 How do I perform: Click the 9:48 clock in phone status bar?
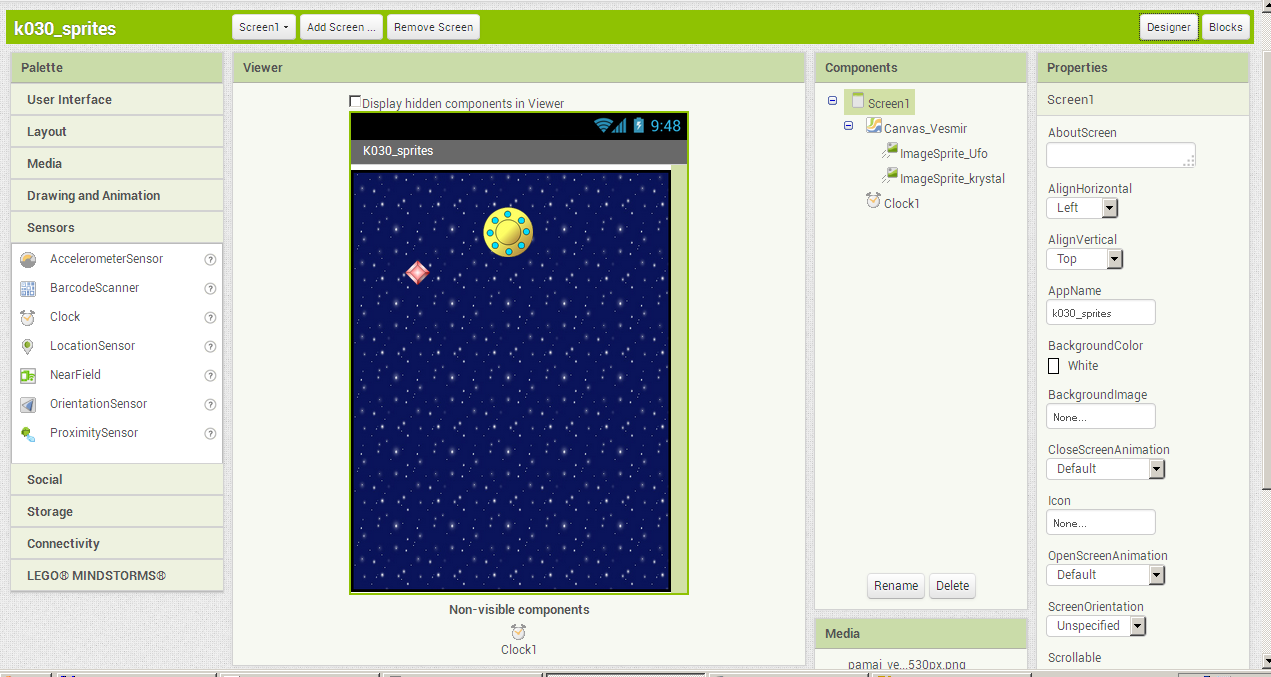(665, 126)
